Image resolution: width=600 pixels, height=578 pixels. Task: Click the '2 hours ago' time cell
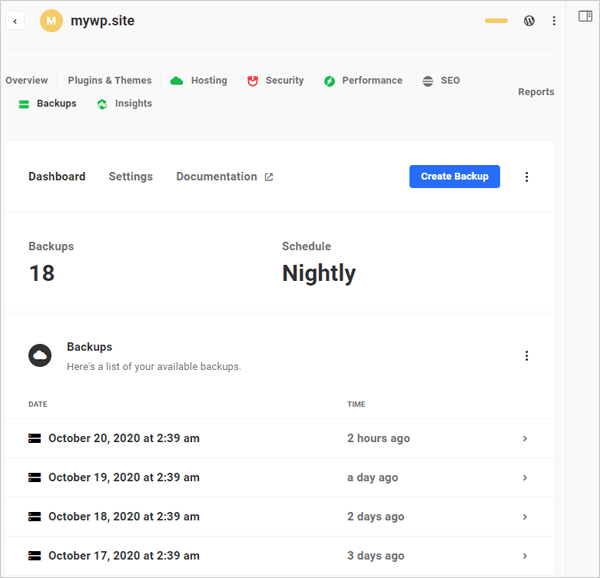click(x=378, y=438)
